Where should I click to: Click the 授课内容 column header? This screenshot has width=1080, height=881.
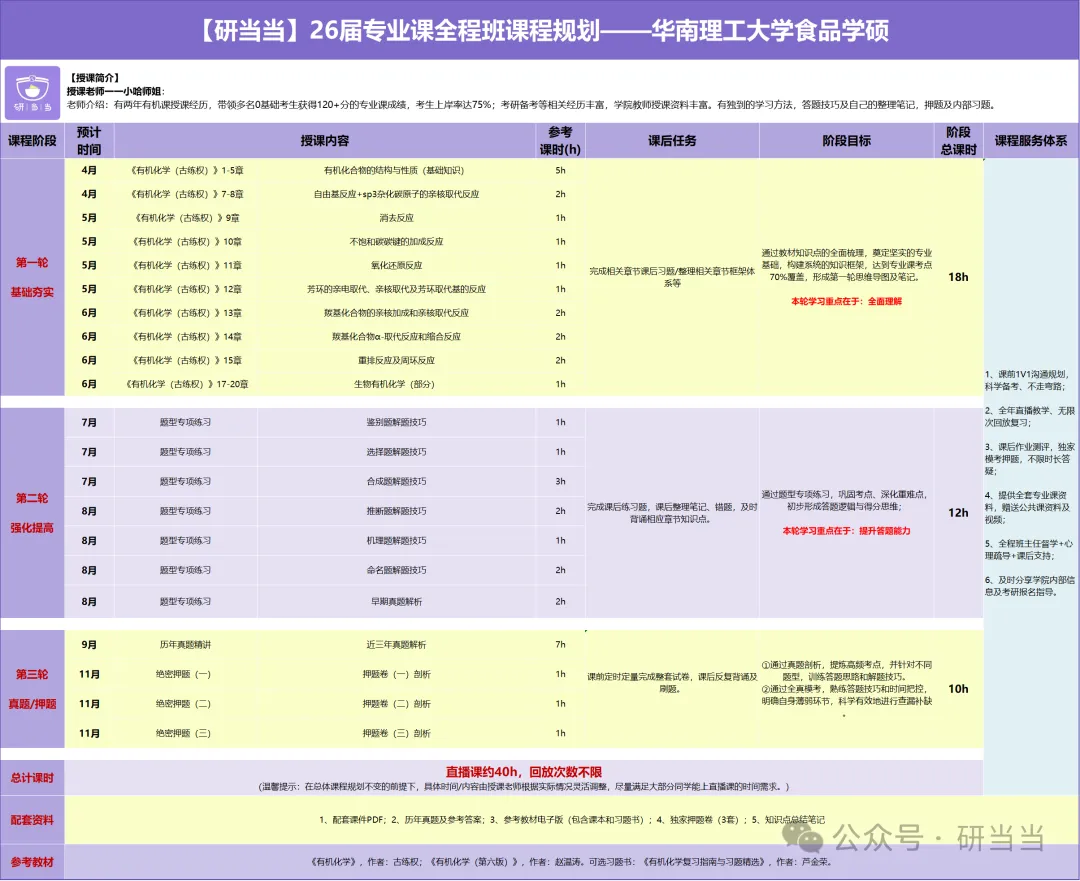click(324, 141)
